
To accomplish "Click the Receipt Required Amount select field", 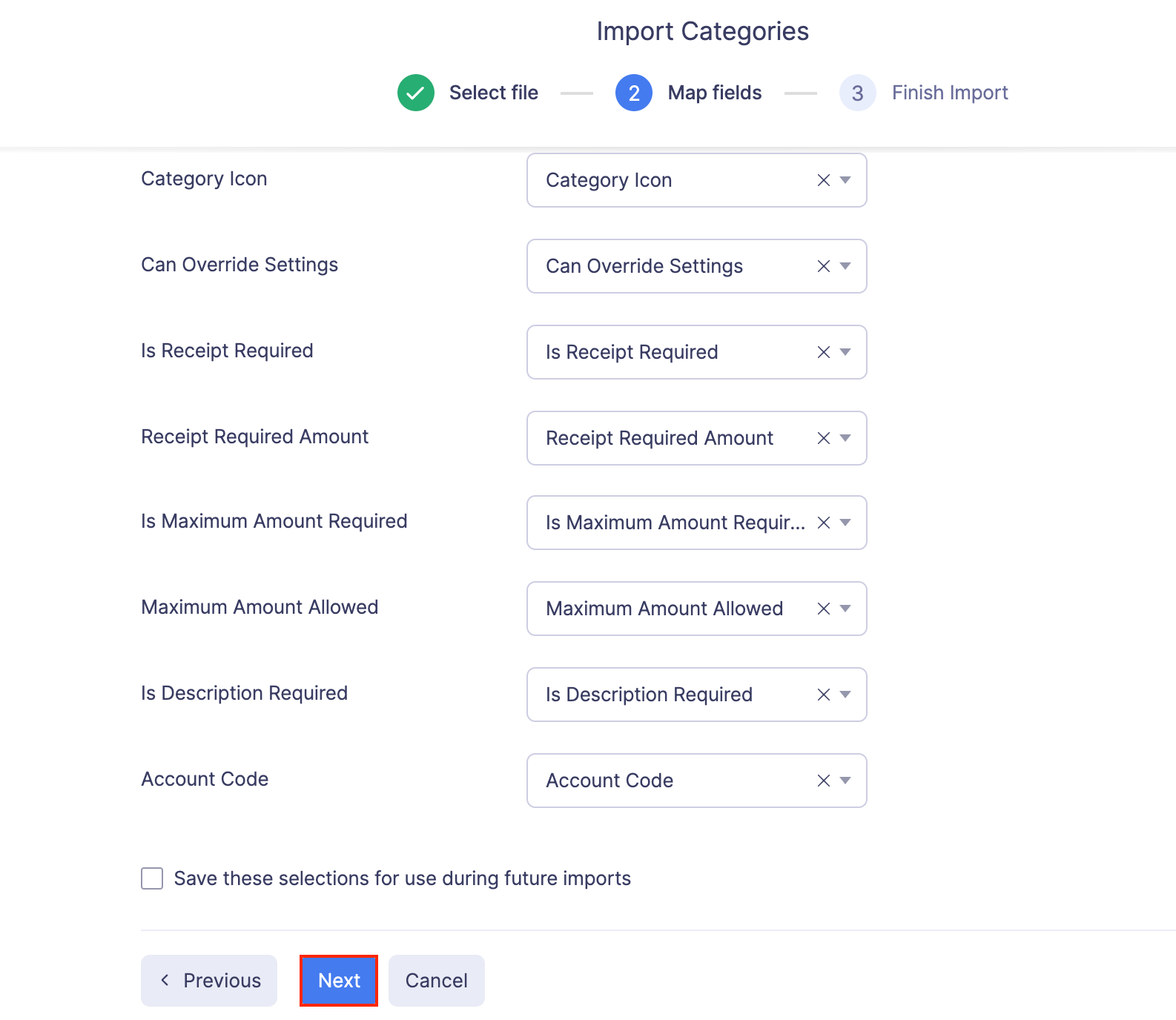I will pos(667,438).
